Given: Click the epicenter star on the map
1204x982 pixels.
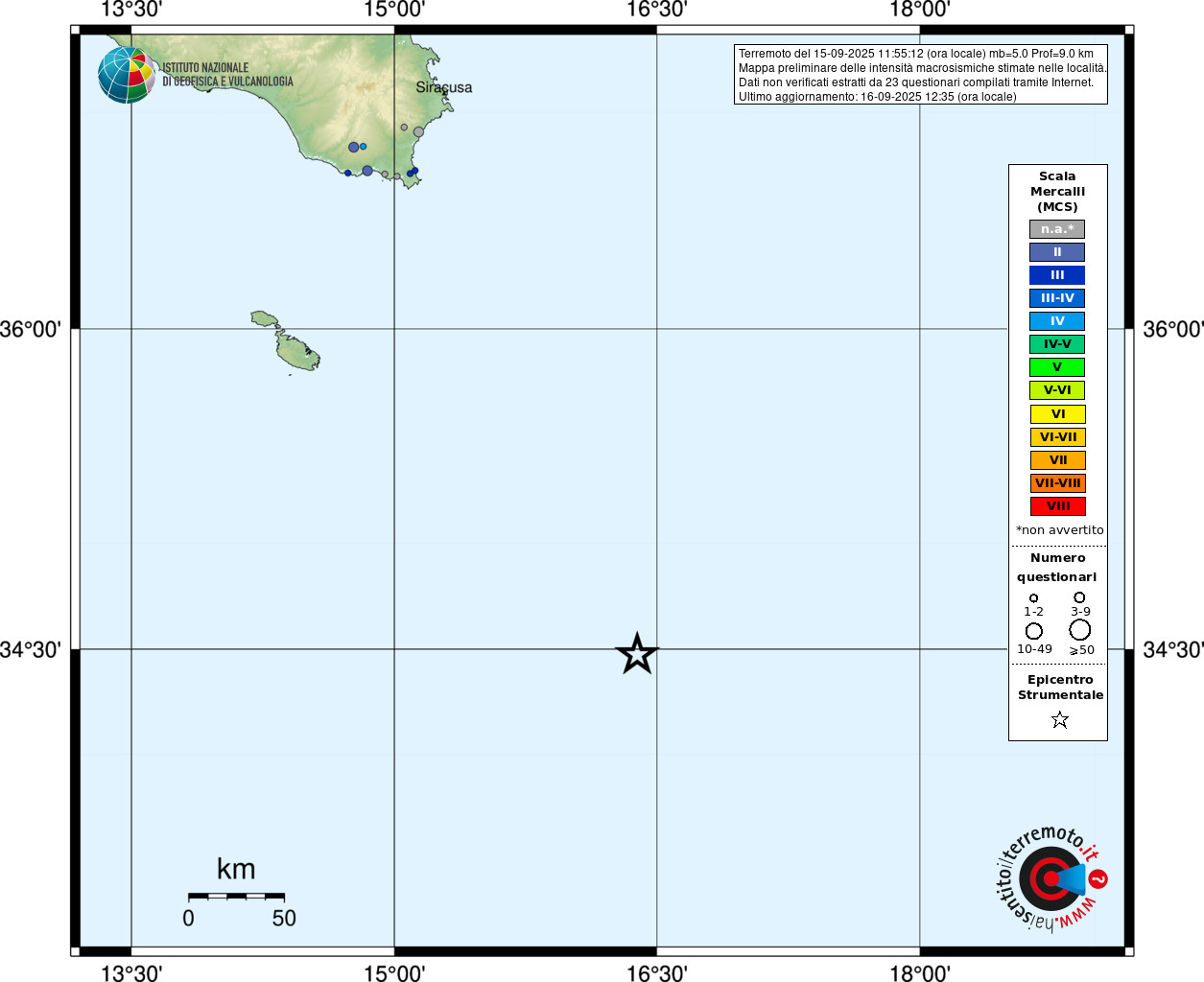Looking at the screenshot, I should coord(637,654).
